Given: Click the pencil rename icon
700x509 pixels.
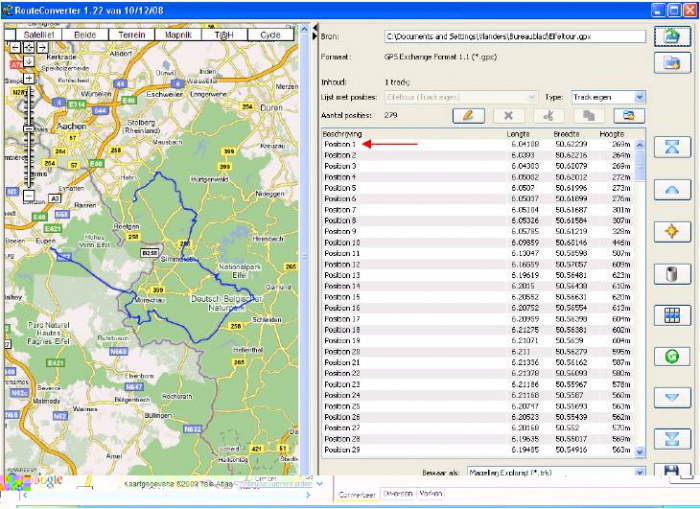Looking at the screenshot, I should pyautogui.click(x=468, y=116).
